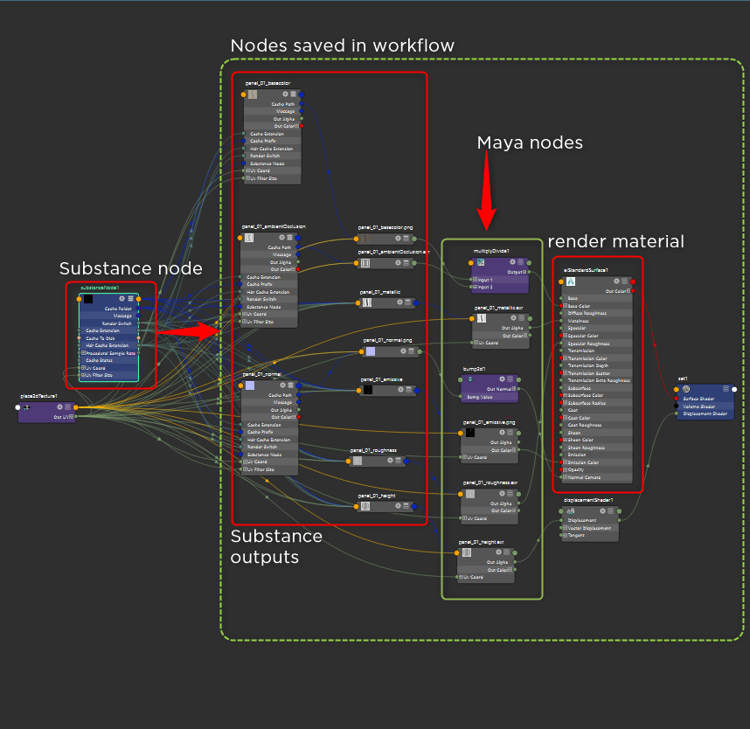Click the lavender swatch on panel_01_normal.png node
Screen dimensions: 750x729
coord(371,352)
